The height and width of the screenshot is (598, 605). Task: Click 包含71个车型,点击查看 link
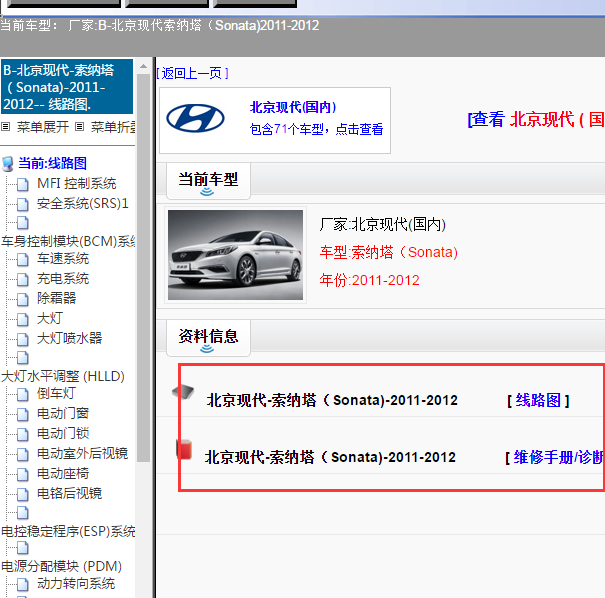[316, 129]
